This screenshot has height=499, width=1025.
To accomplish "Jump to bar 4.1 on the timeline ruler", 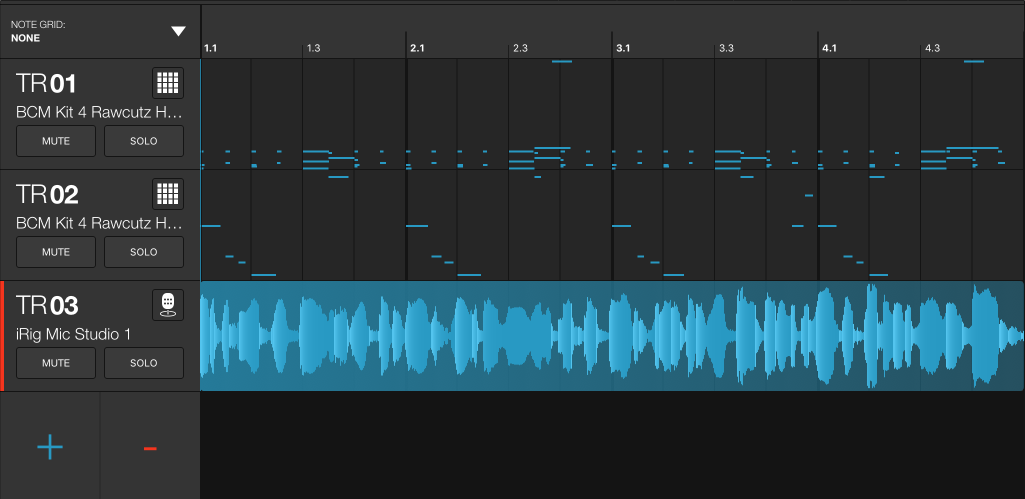I will [830, 48].
